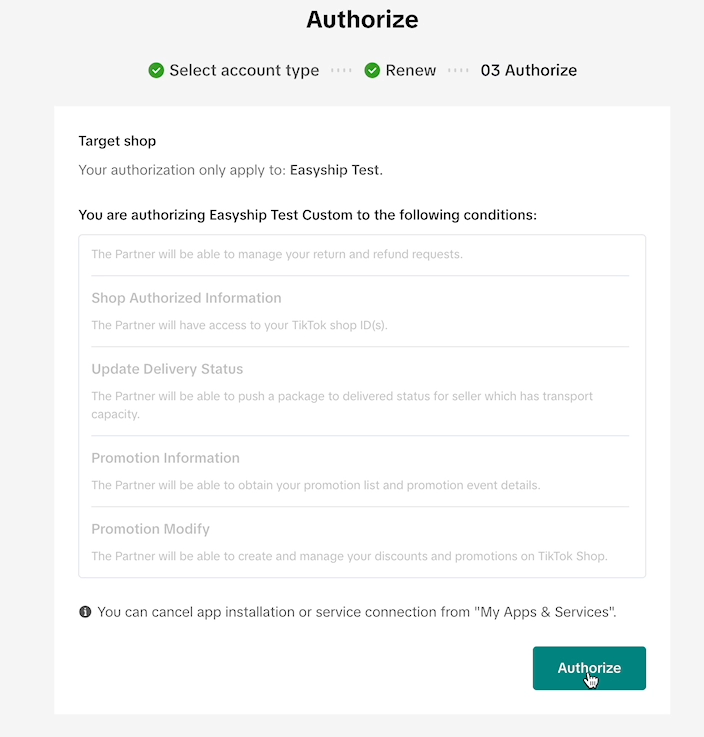Click the Promotion Information heading
704x737 pixels.
coord(165,458)
